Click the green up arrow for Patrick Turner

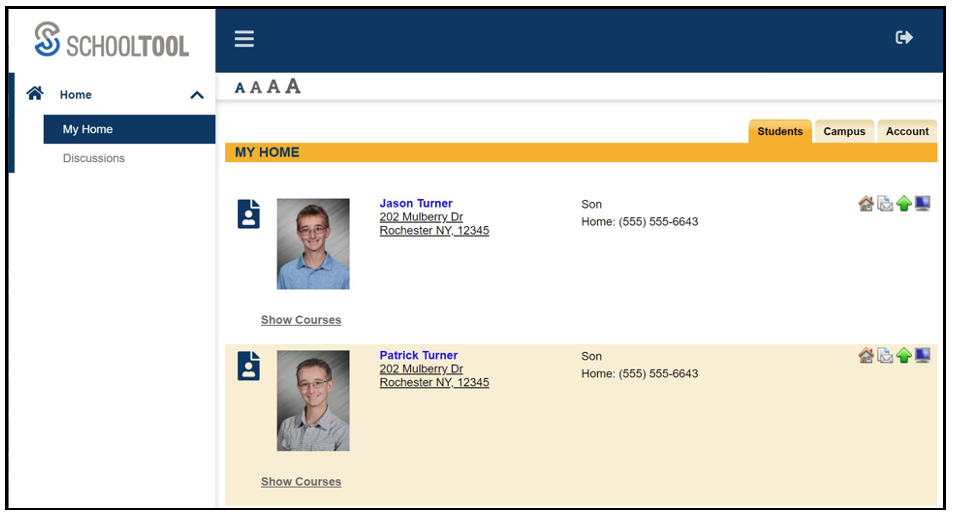904,356
